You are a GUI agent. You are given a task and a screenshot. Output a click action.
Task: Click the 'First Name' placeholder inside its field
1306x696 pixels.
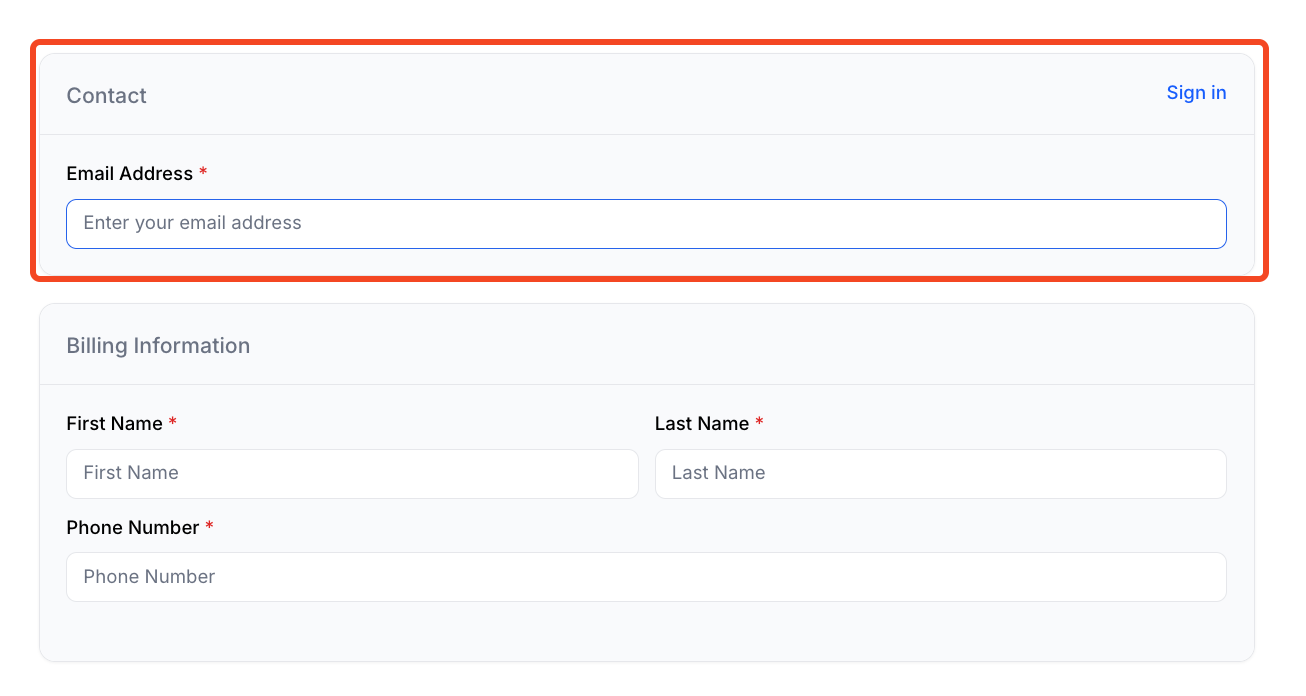coord(131,473)
